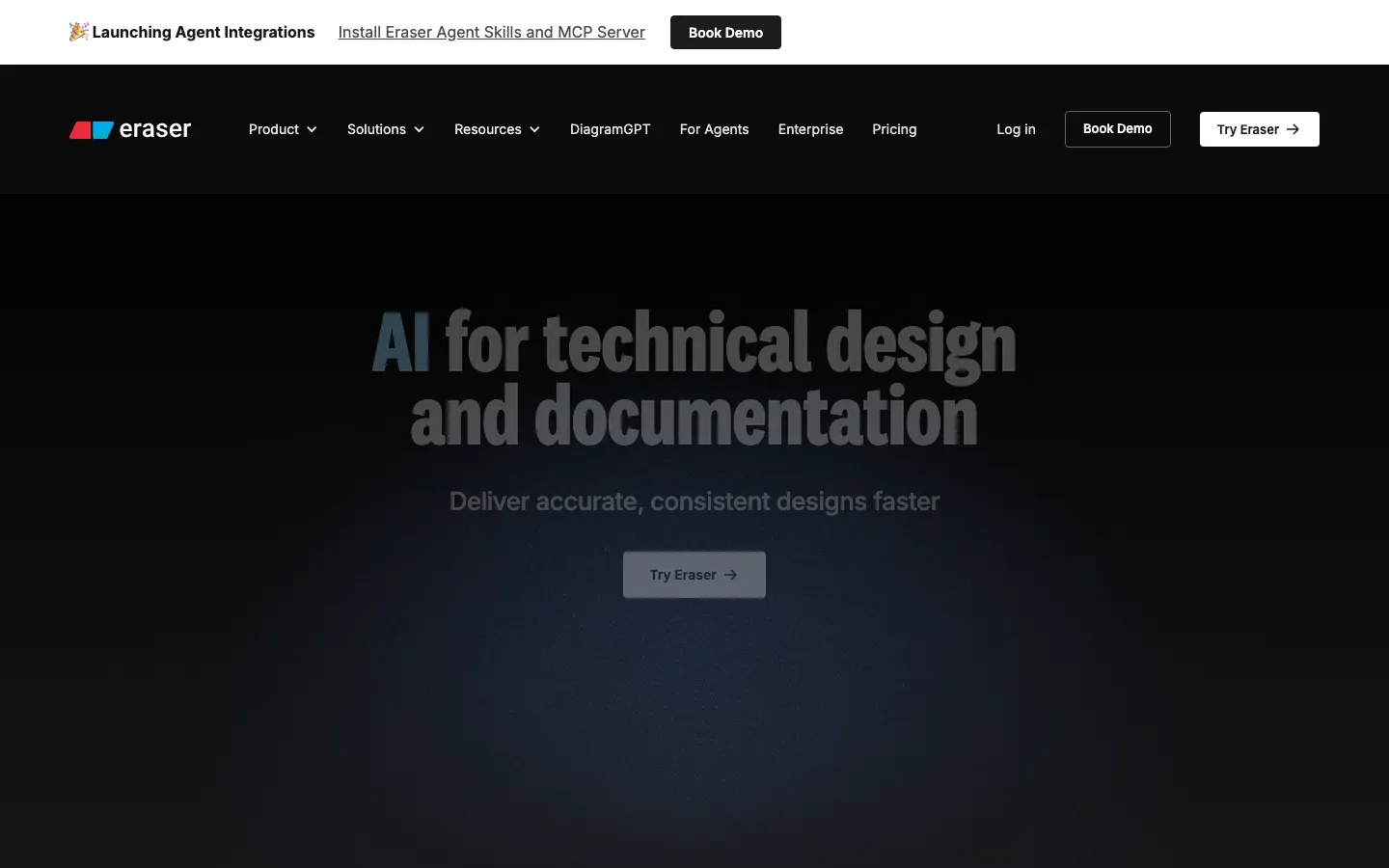Click the white Try Eraser navbar button
The height and width of the screenshot is (868, 1389).
(x=1247, y=129)
